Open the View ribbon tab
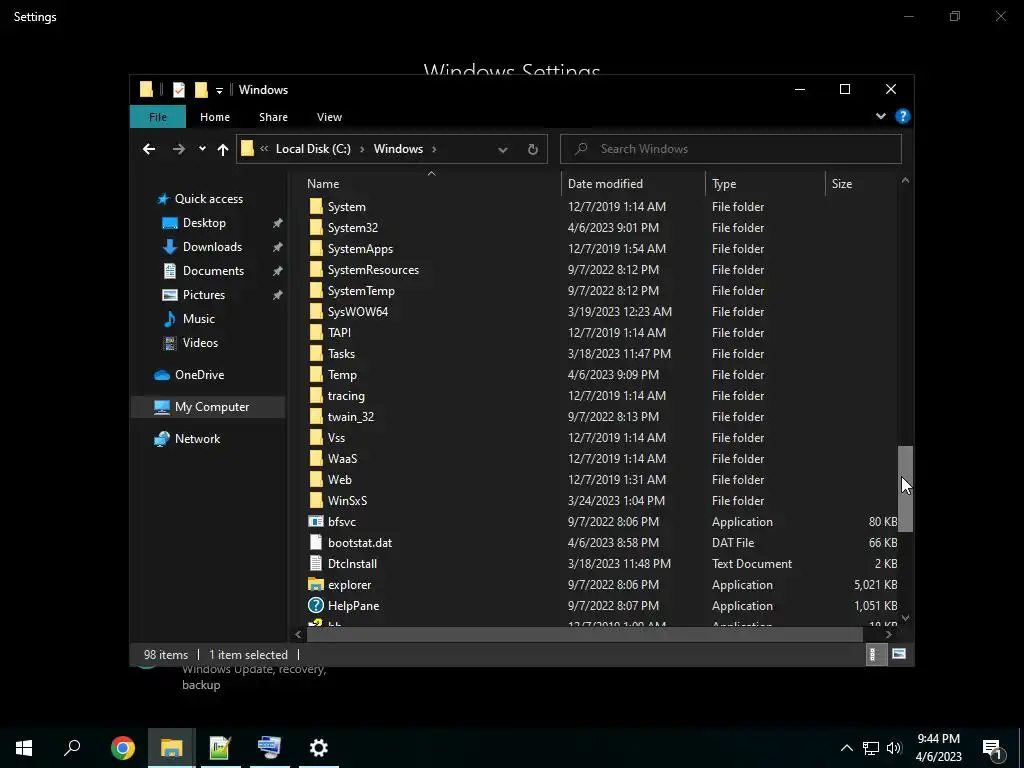 click(x=329, y=117)
